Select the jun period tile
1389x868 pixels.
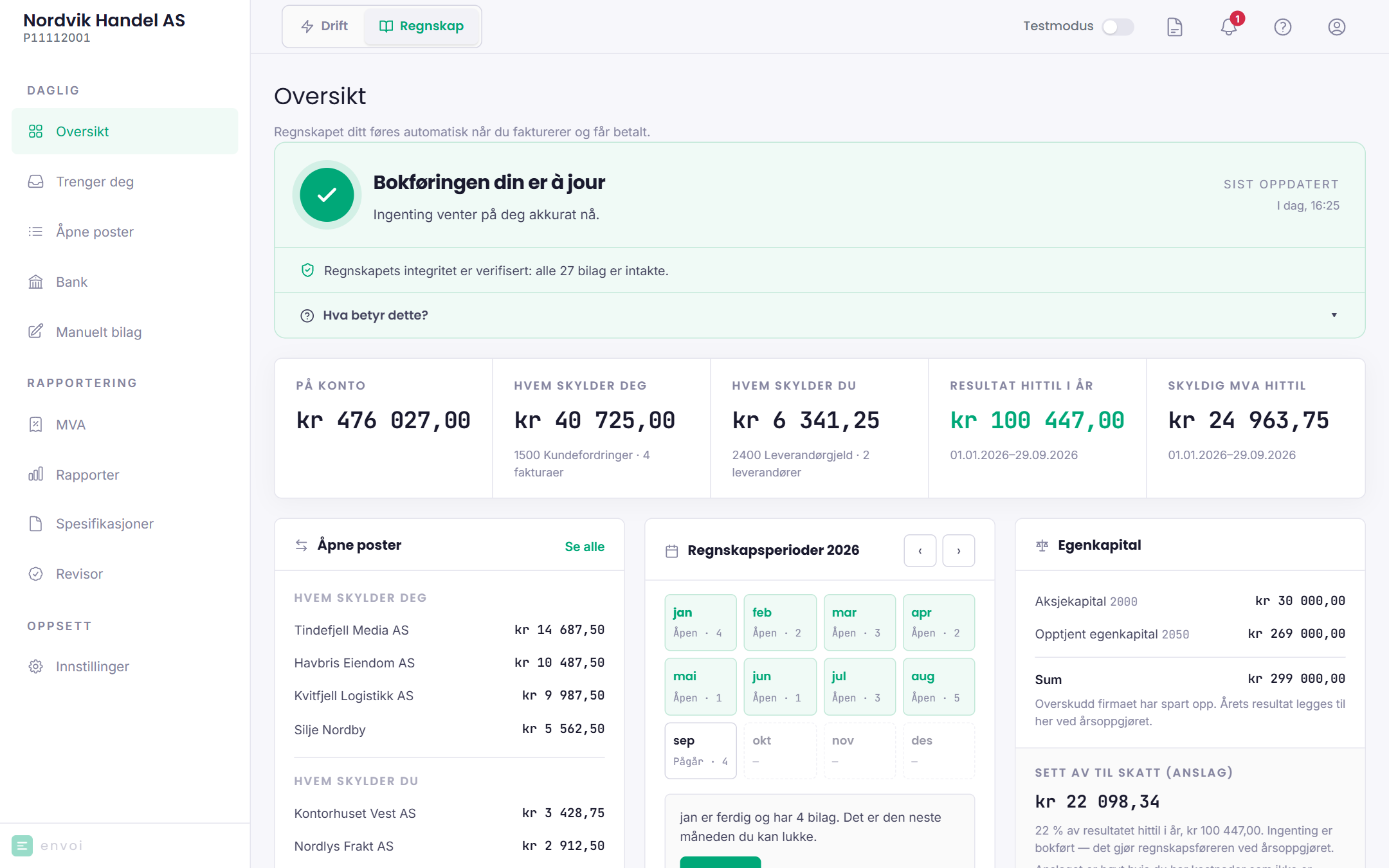780,687
